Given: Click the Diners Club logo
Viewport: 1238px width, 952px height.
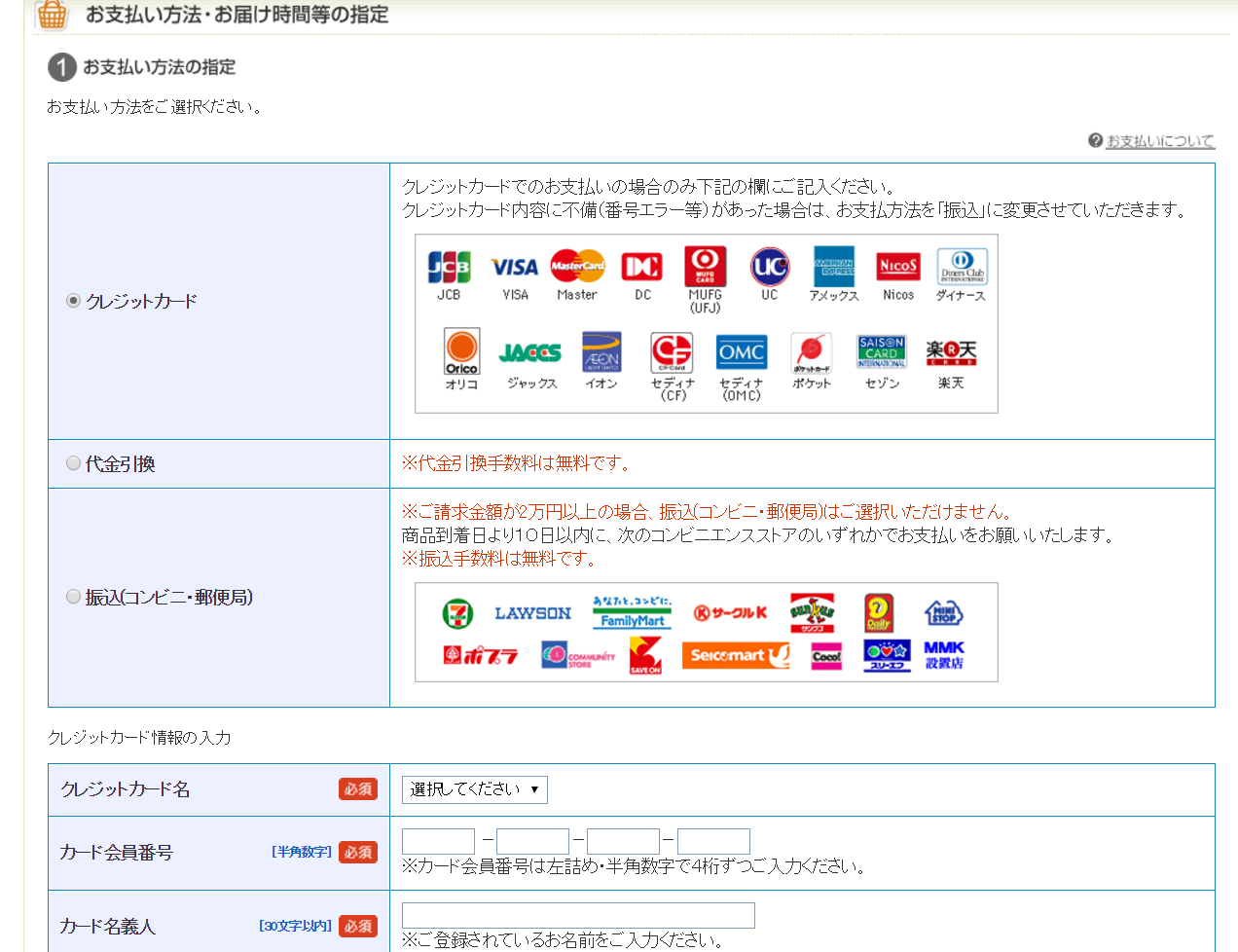Looking at the screenshot, I should (x=962, y=267).
